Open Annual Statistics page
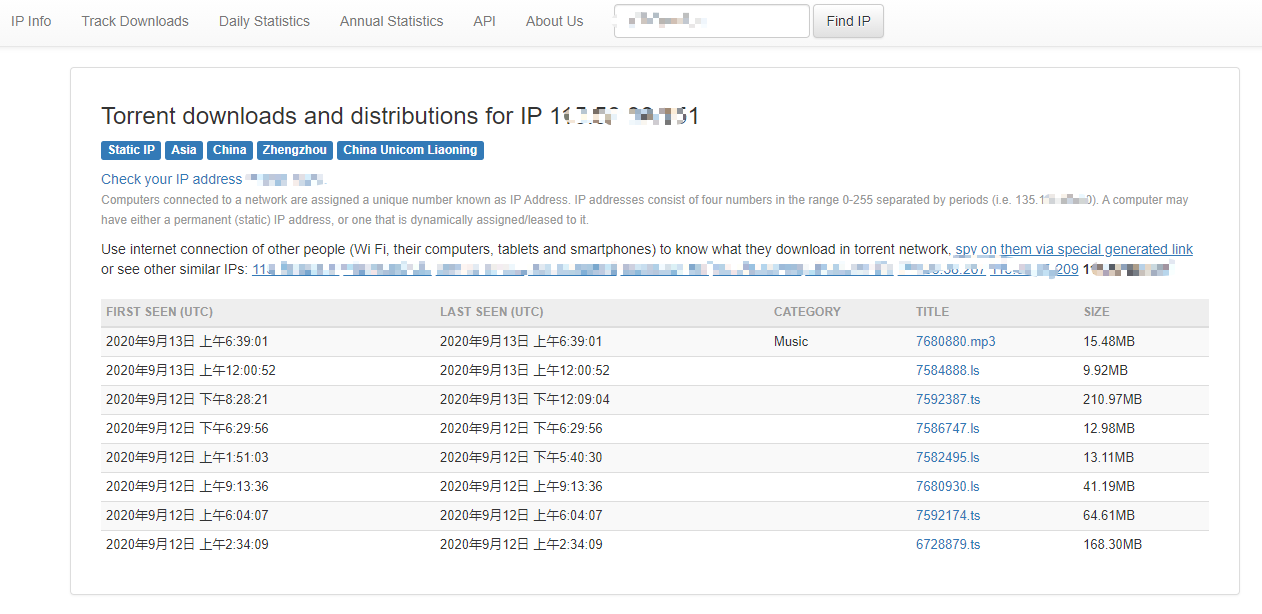This screenshot has width=1262, height=614. click(391, 21)
